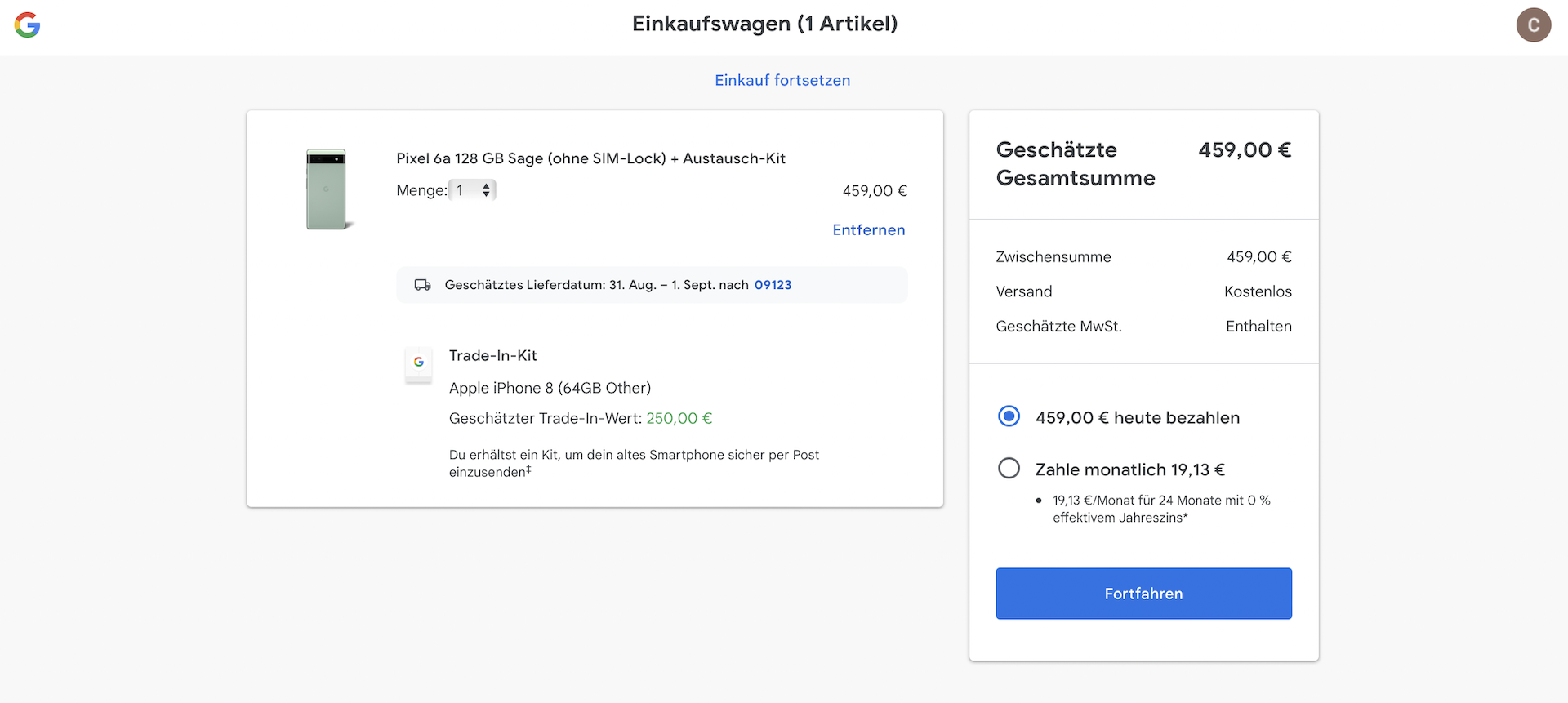Click Entfernen to remove the item
Screen dimensions: 1568x703
click(869, 230)
